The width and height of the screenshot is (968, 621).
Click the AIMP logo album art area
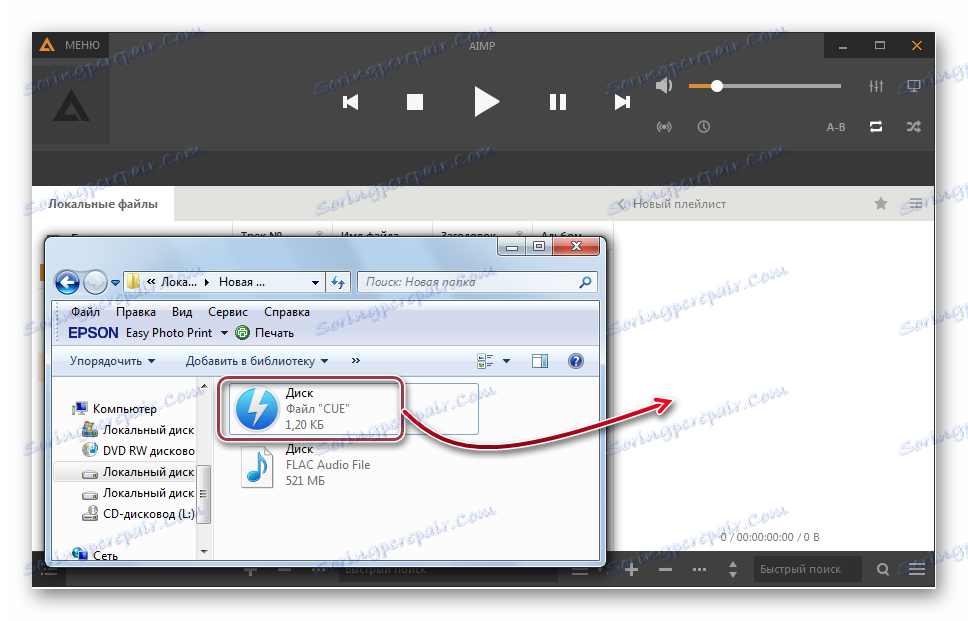[x=72, y=106]
